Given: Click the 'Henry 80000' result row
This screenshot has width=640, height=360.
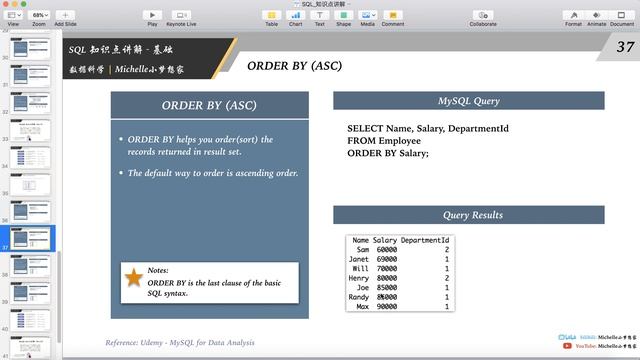Looking at the screenshot, I should pos(400,278).
